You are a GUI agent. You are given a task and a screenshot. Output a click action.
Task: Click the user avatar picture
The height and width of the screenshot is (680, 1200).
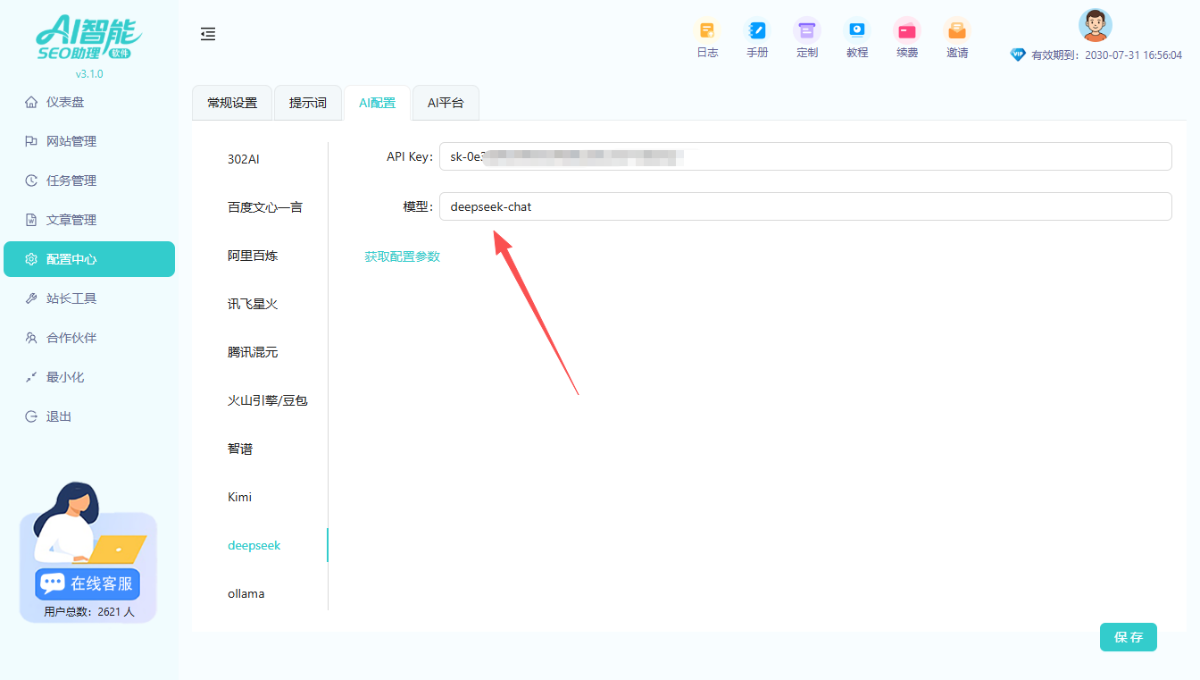click(x=1095, y=25)
